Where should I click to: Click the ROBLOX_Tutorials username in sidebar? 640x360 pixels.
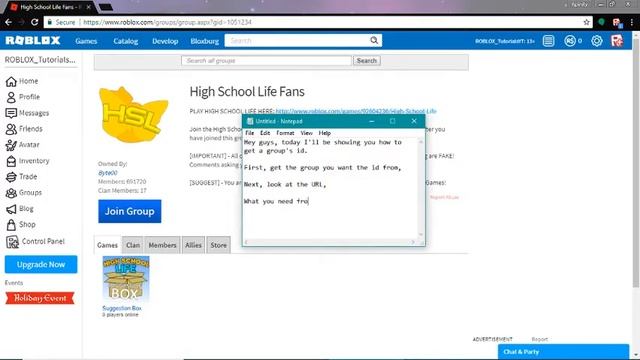coord(40,60)
